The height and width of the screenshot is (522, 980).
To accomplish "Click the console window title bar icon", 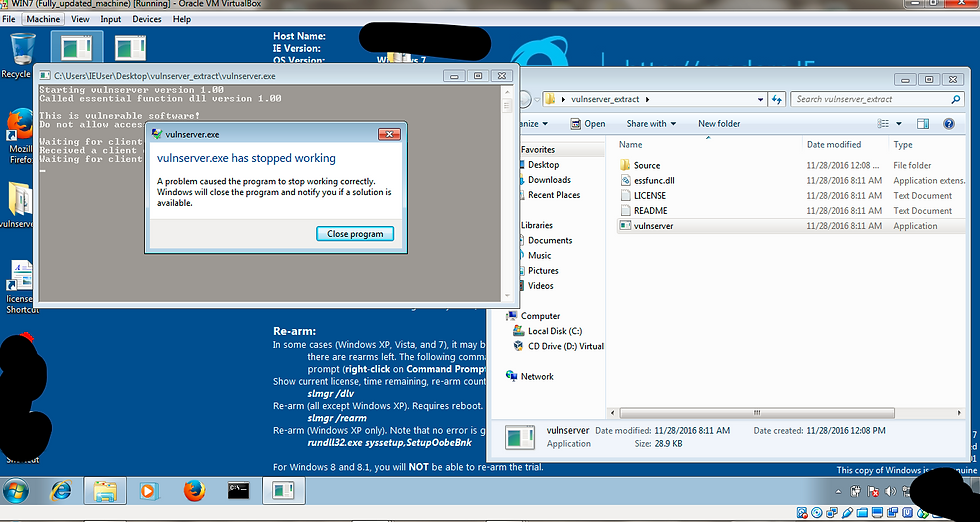I will (45, 76).
